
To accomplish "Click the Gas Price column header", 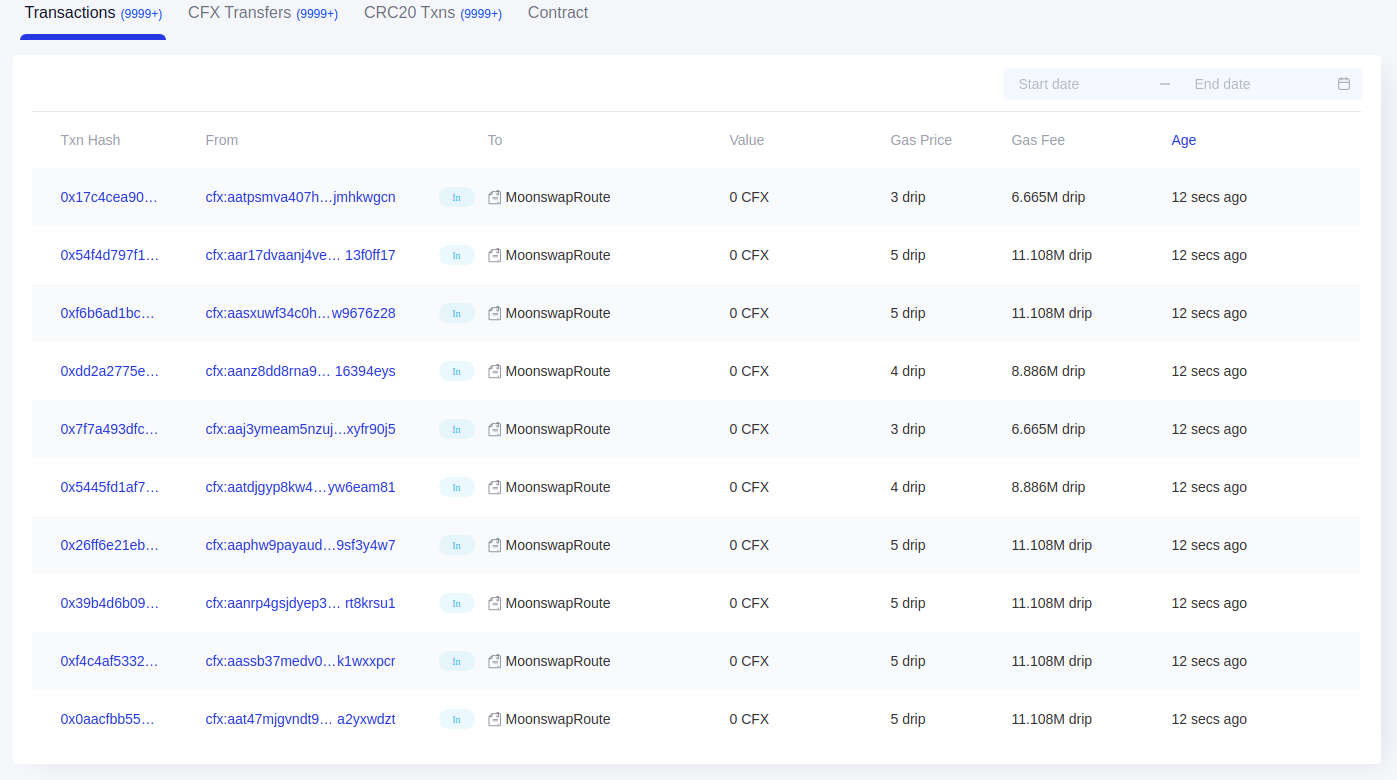I will click(921, 140).
